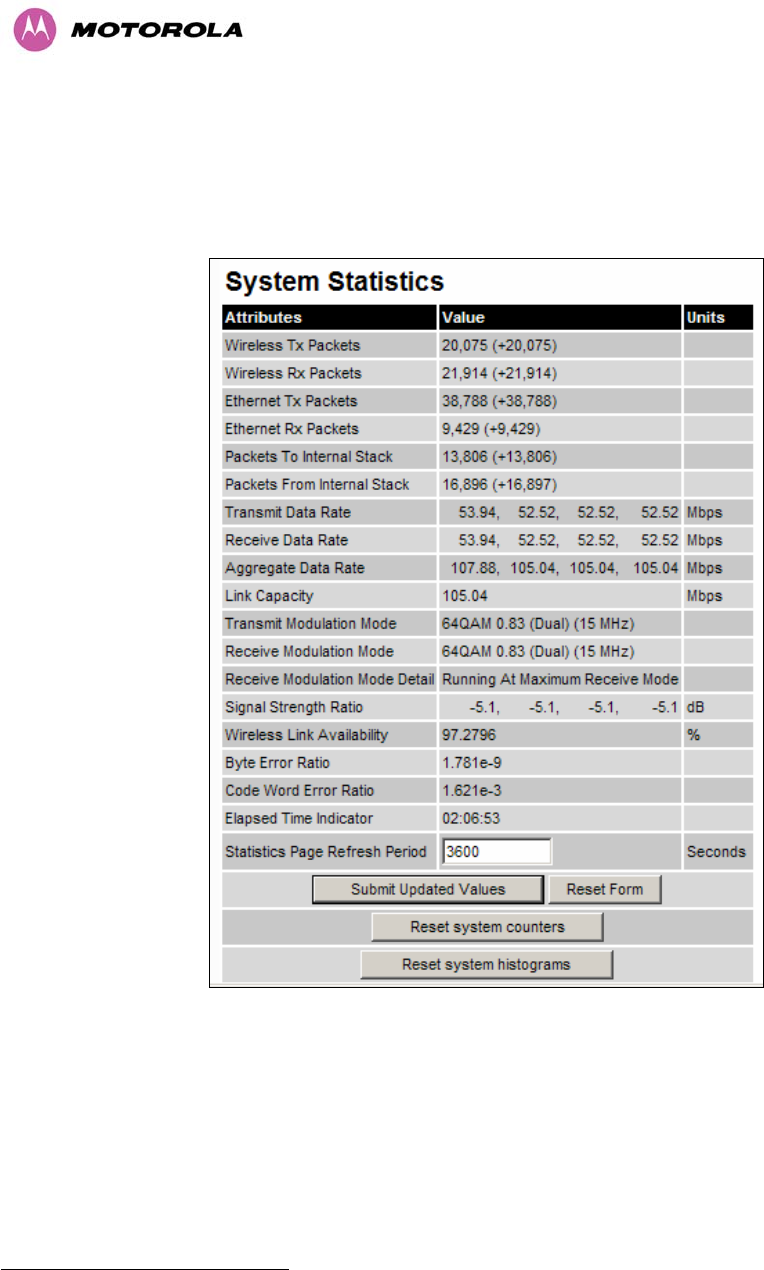764x1270 pixels.
Task: Click the Value column header
Action: tap(463, 318)
